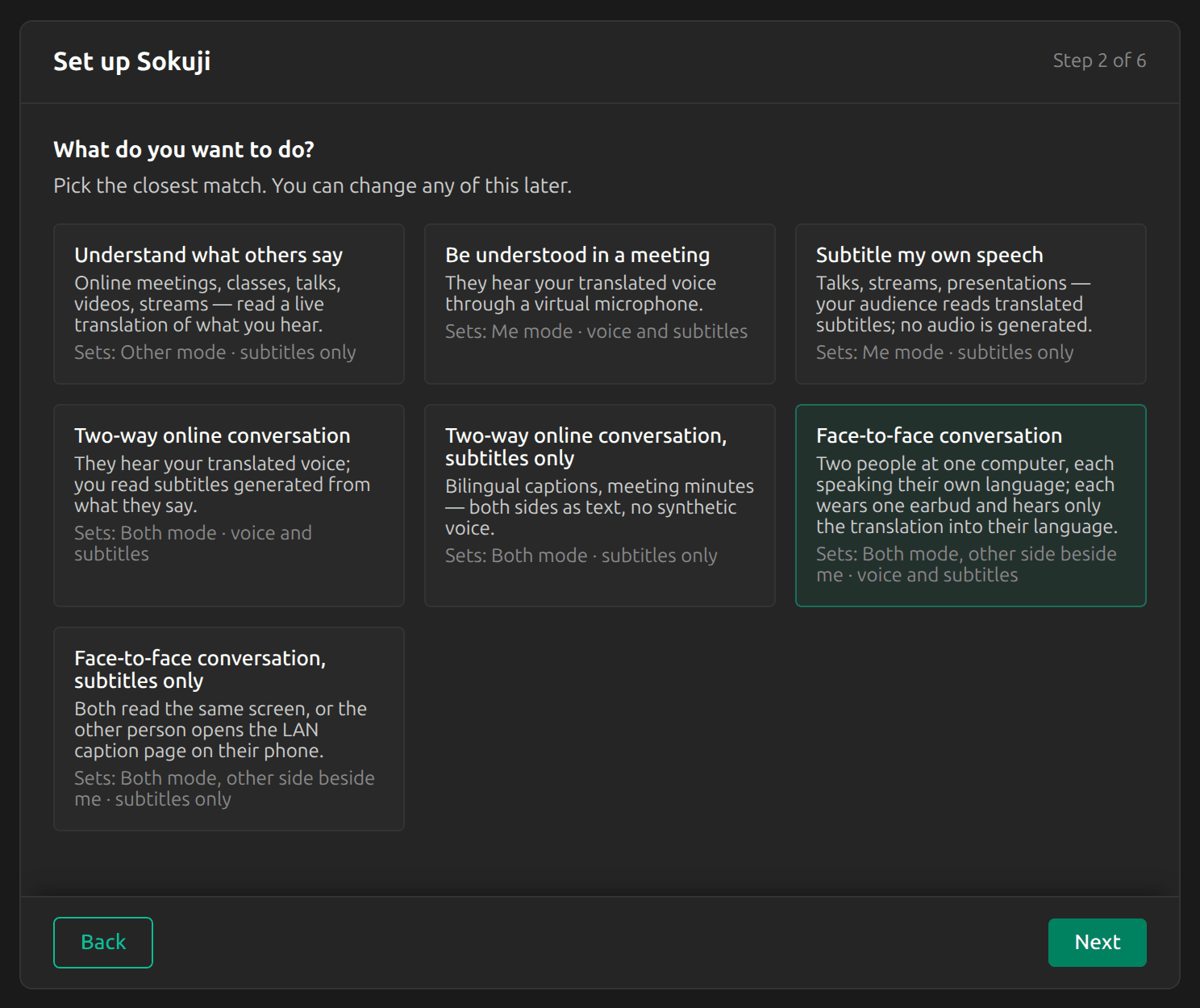Screen dimensions: 1200x1008
Task: Choose "Two-way online conversation, subtitles only" card
Action: [600, 506]
